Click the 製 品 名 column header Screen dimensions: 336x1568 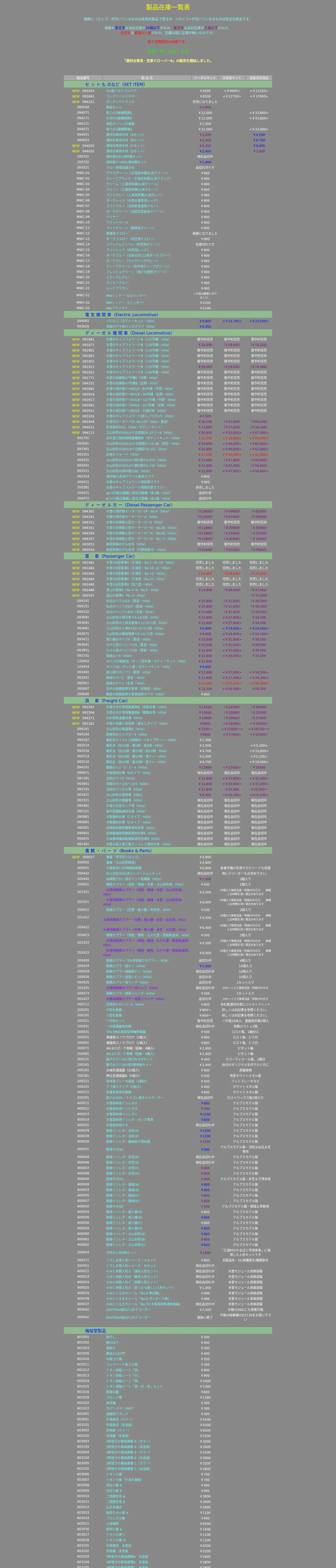(147, 78)
